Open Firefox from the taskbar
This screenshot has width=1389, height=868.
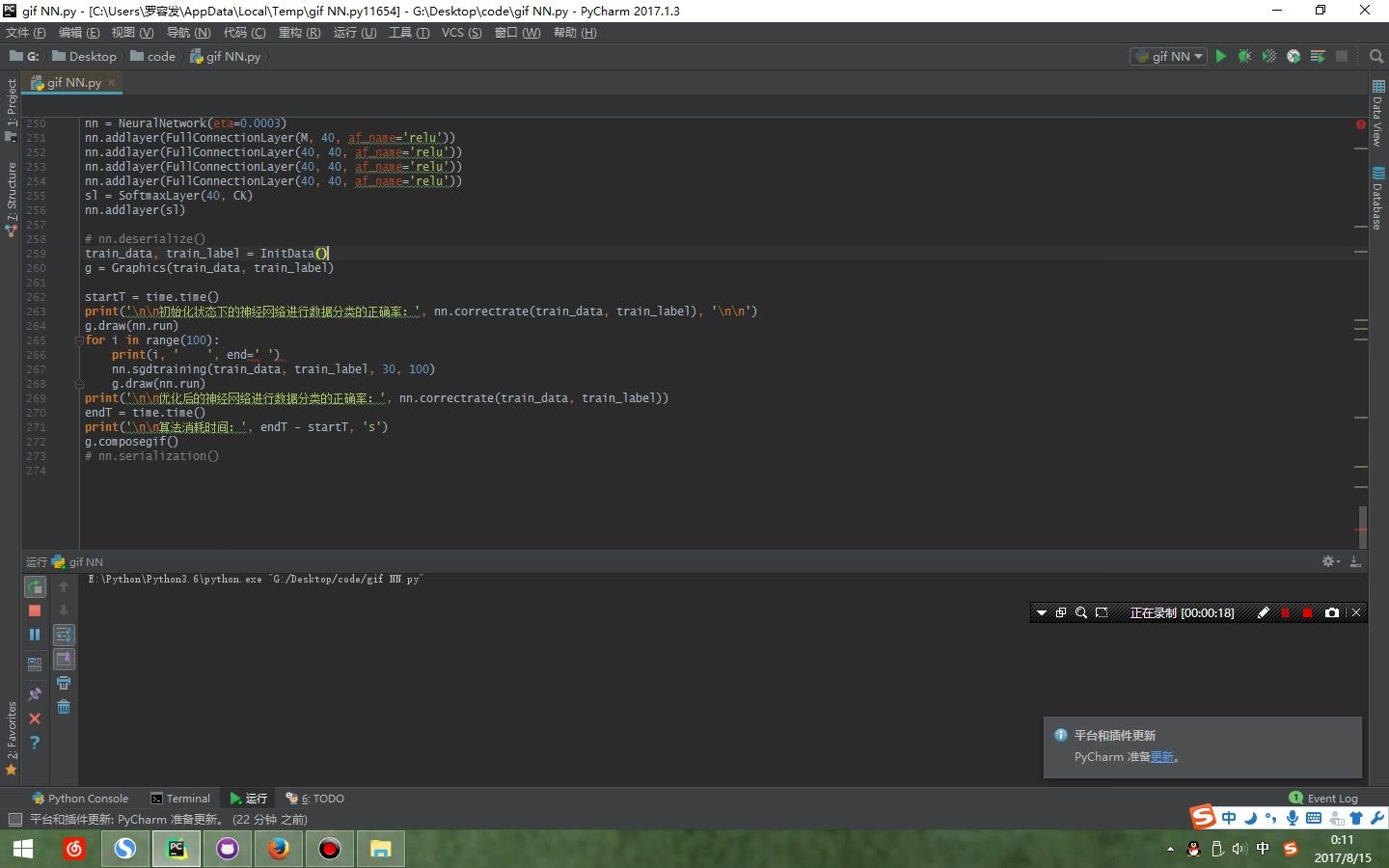279,850
